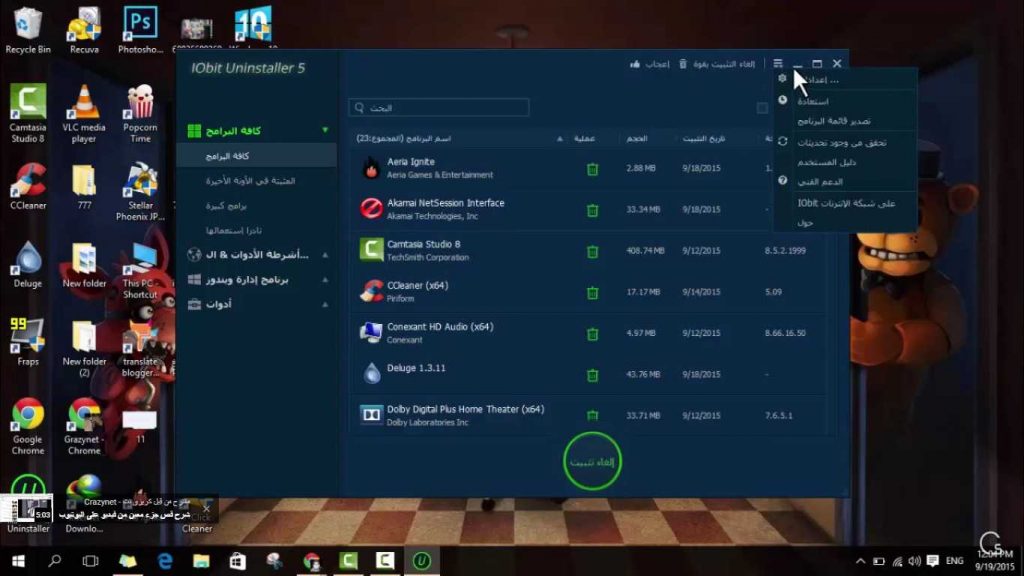1024x576 pixels.
Task: Click the Dolby Digital Plus logo icon
Action: pos(371,415)
